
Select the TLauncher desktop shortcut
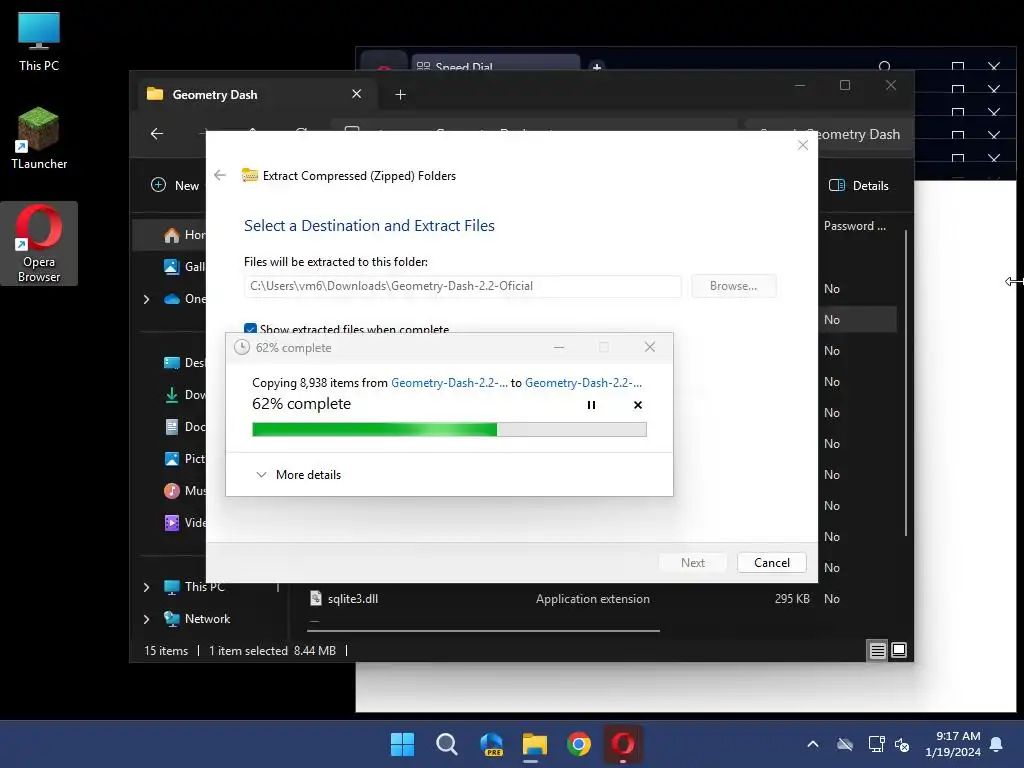point(39,138)
